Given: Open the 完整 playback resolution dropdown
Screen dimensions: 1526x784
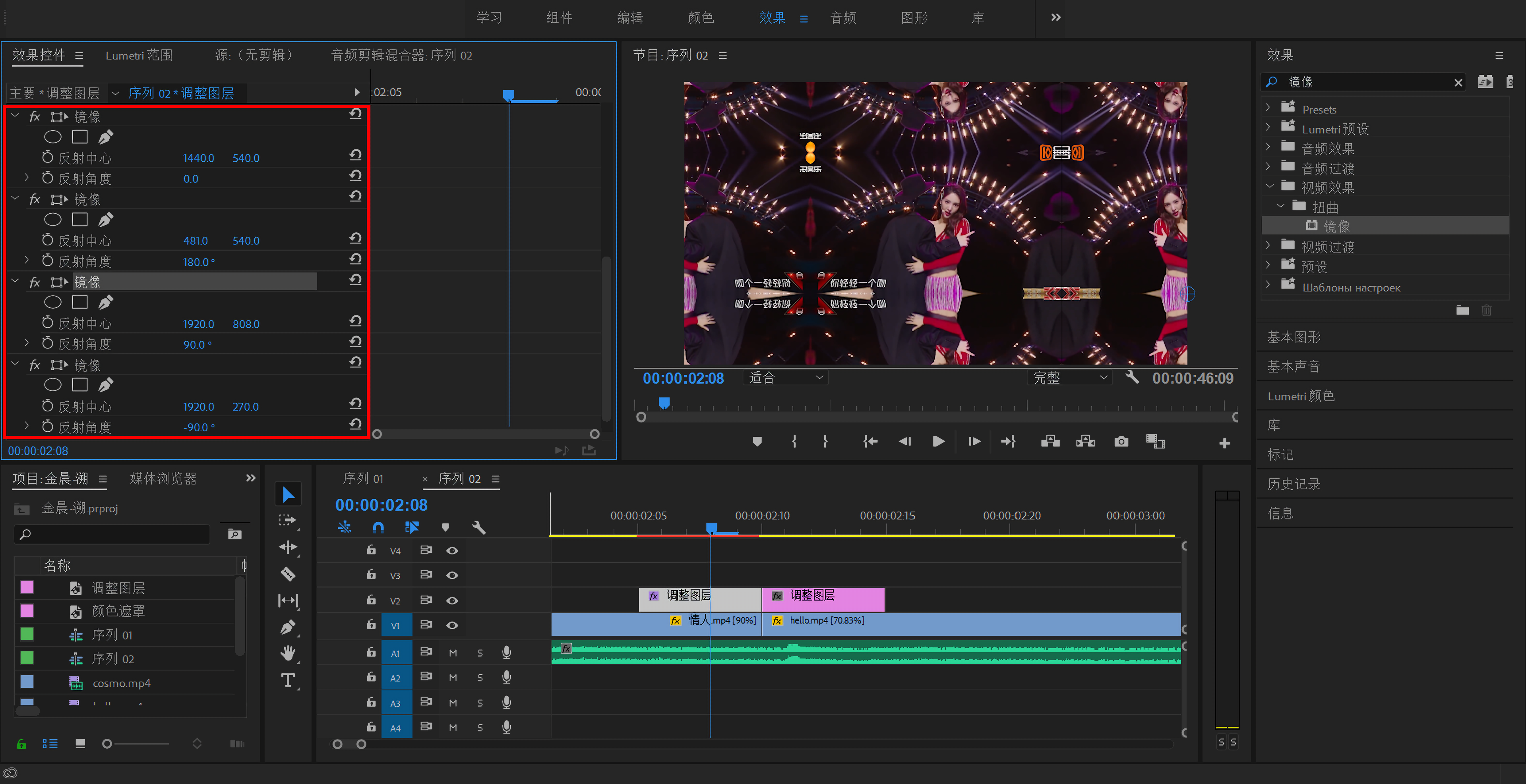Looking at the screenshot, I should tap(1070, 377).
